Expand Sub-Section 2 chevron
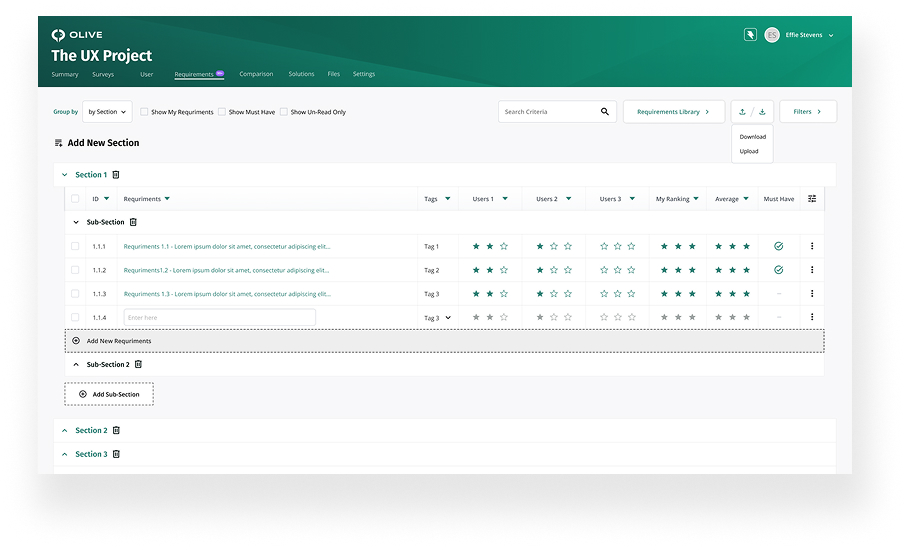This screenshot has width=906, height=550. point(76,365)
